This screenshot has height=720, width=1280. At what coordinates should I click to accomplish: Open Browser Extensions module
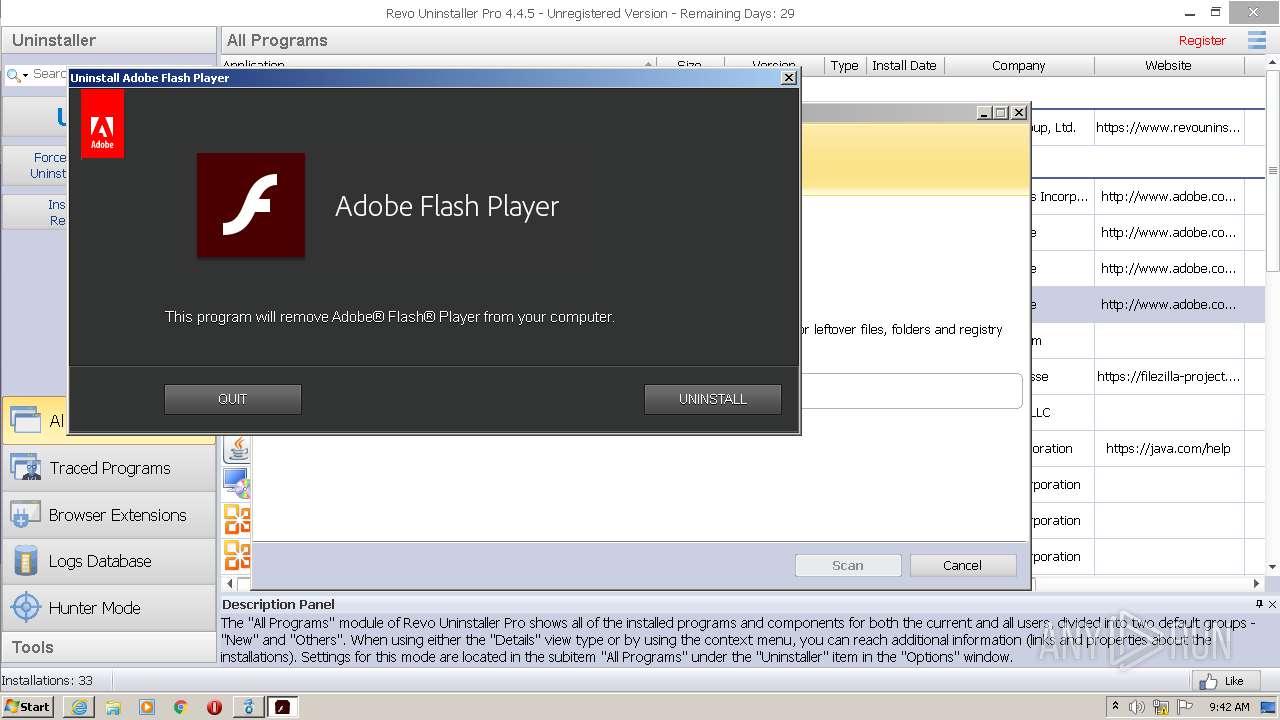tap(109, 515)
